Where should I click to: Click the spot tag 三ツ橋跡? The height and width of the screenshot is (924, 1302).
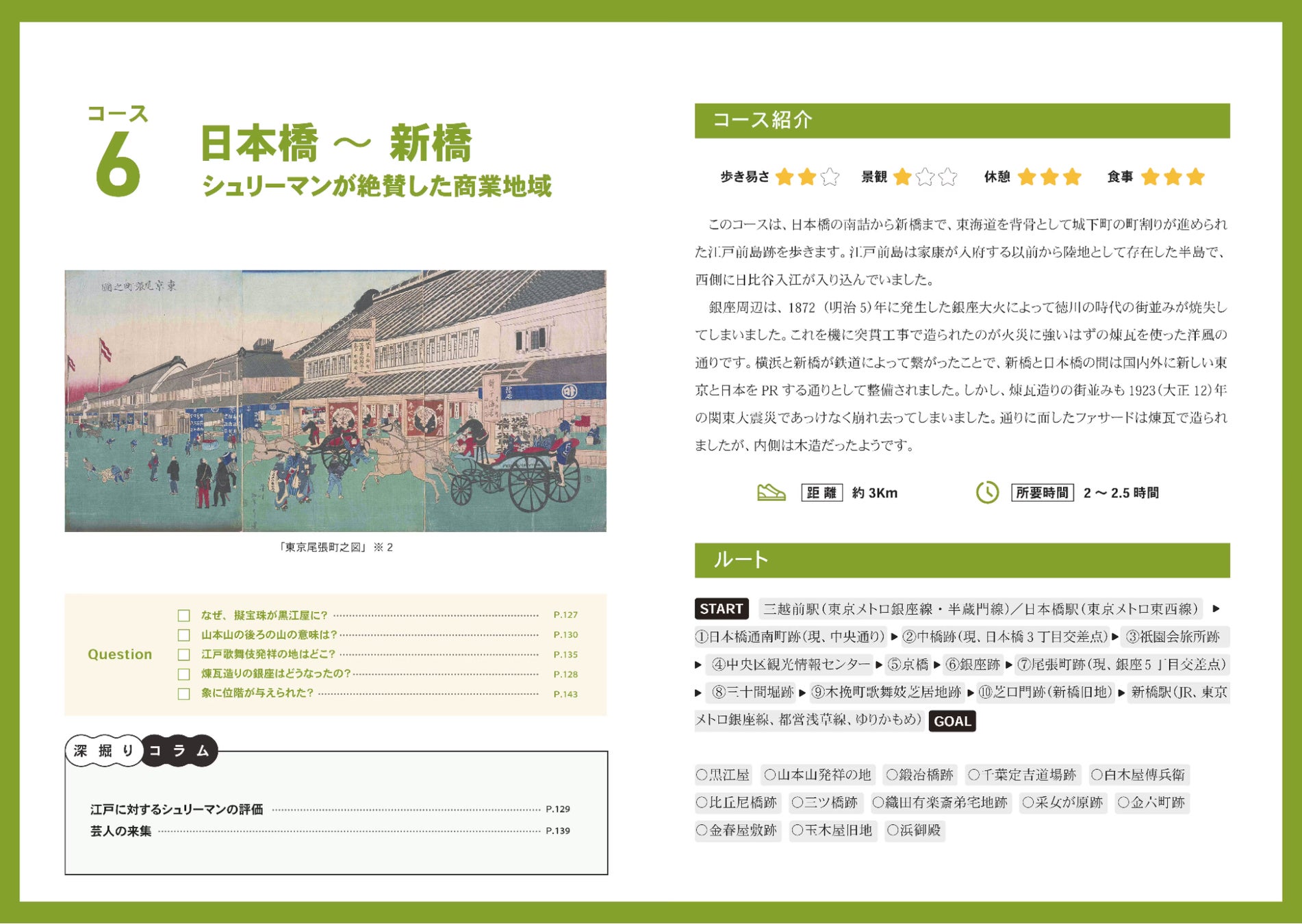[825, 803]
